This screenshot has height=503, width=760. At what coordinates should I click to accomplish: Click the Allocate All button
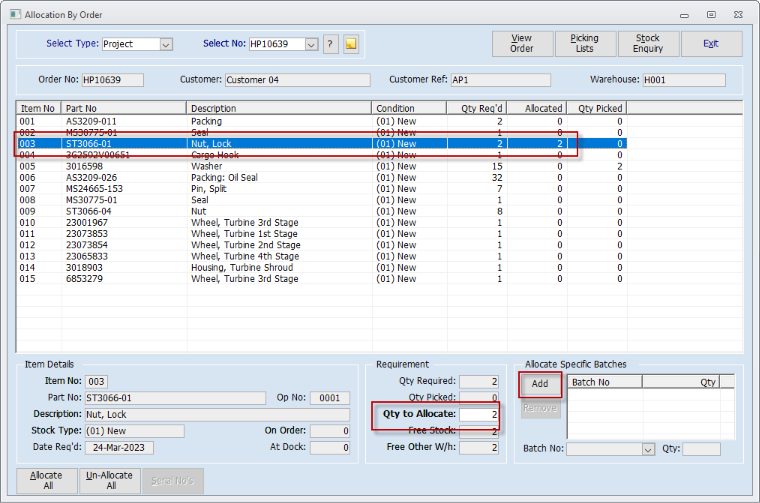(x=47, y=480)
